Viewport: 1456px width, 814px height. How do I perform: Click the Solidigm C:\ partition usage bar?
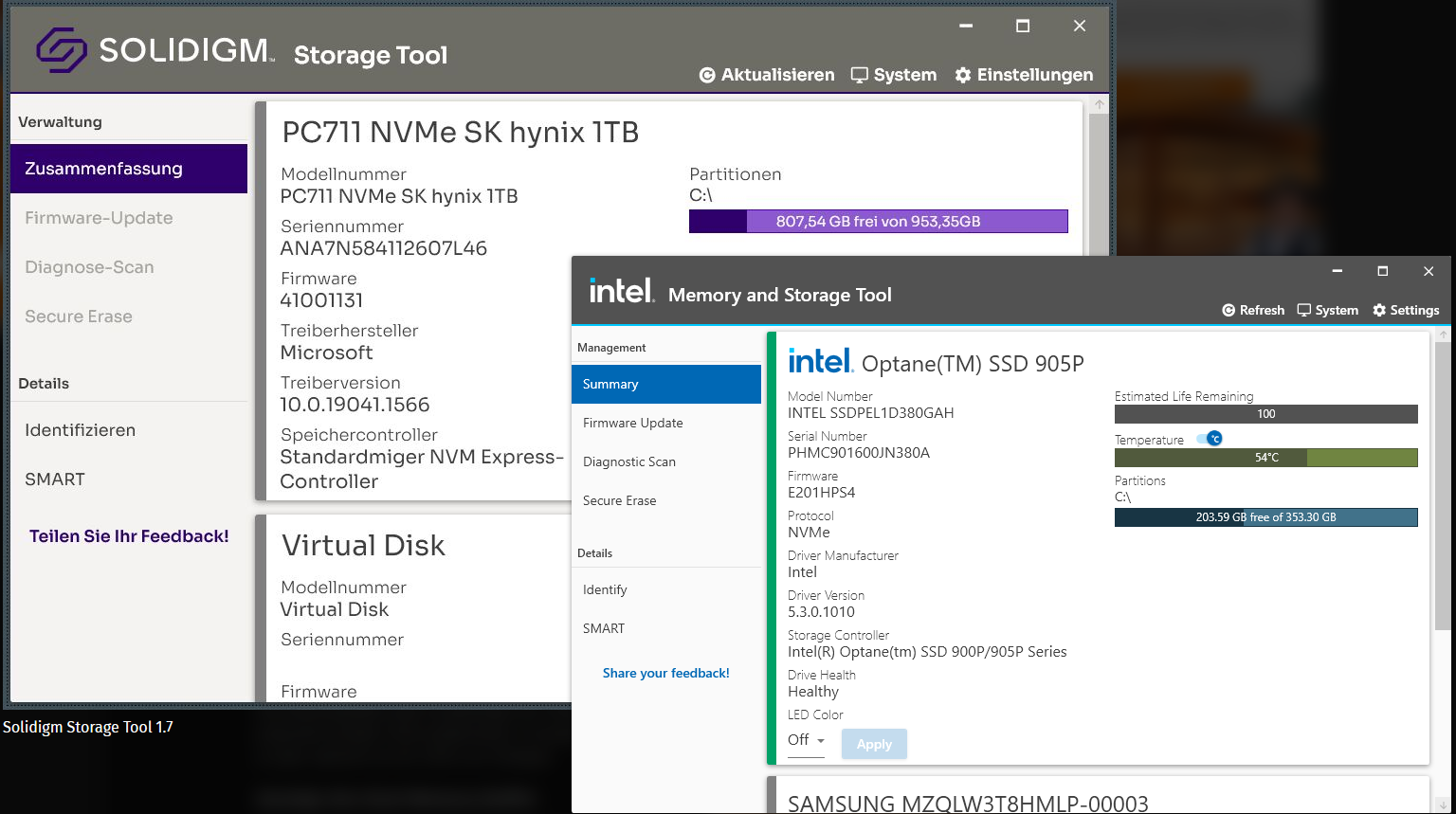click(x=879, y=221)
